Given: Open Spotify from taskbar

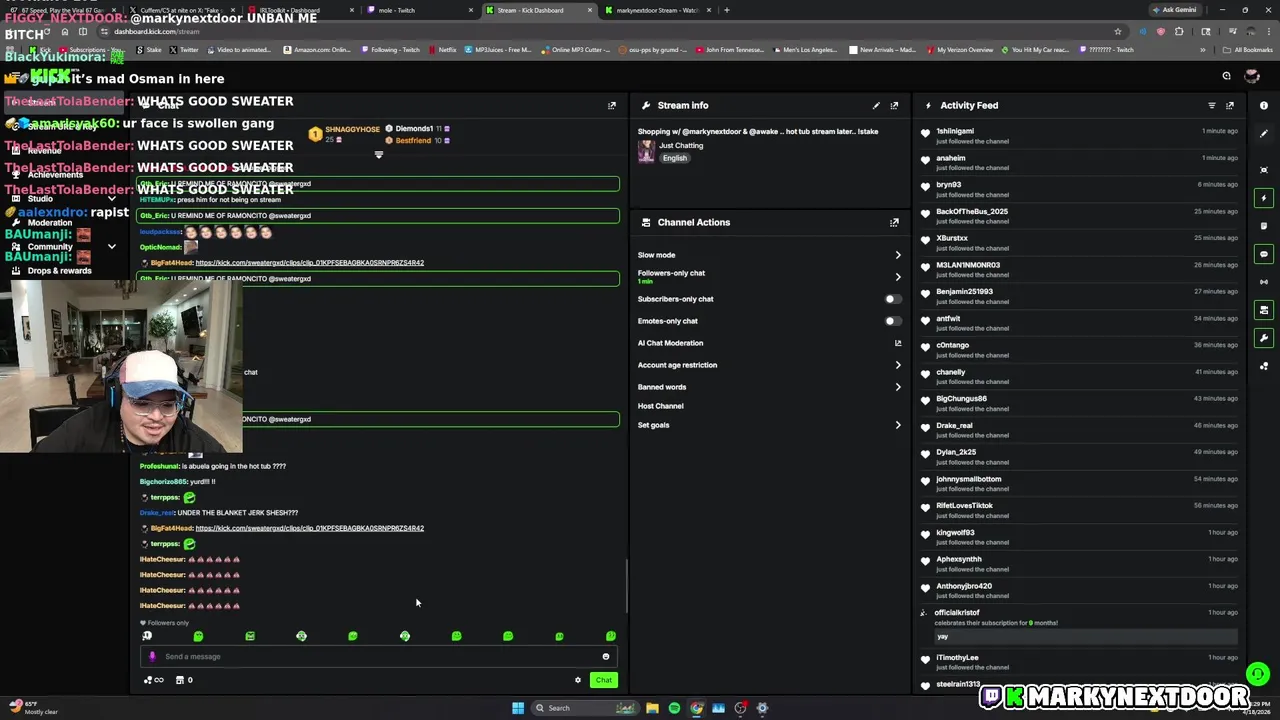Looking at the screenshot, I should coord(674,708).
